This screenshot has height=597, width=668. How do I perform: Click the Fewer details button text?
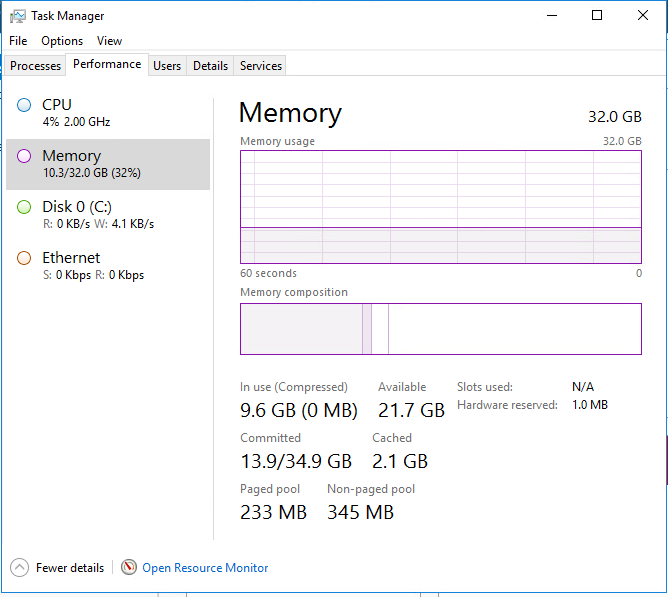[70, 568]
